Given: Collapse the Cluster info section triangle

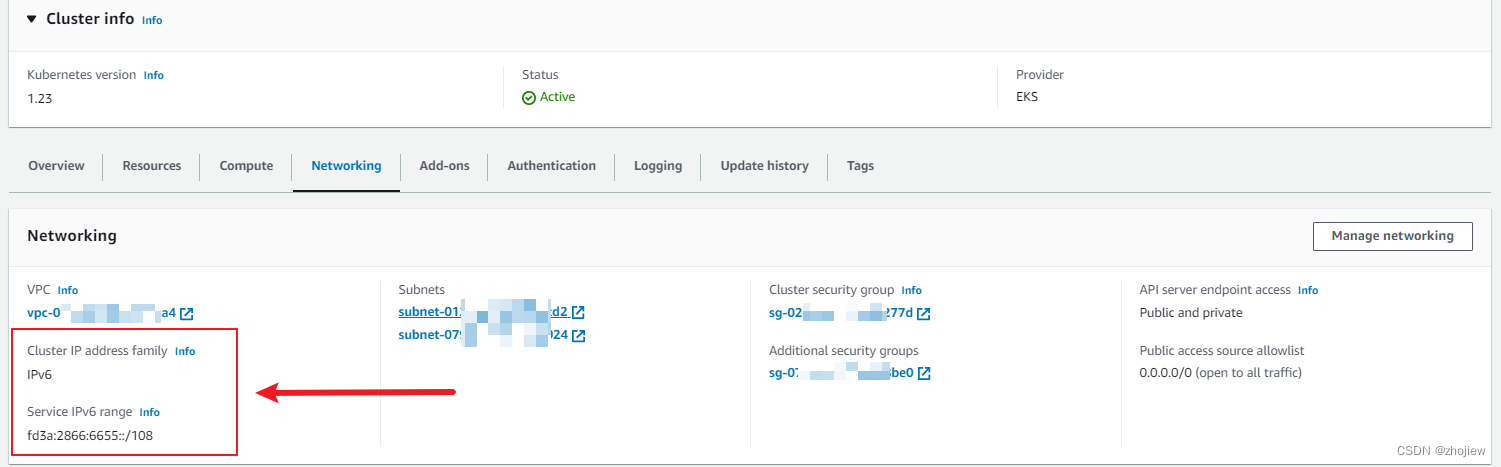Looking at the screenshot, I should coord(32,19).
